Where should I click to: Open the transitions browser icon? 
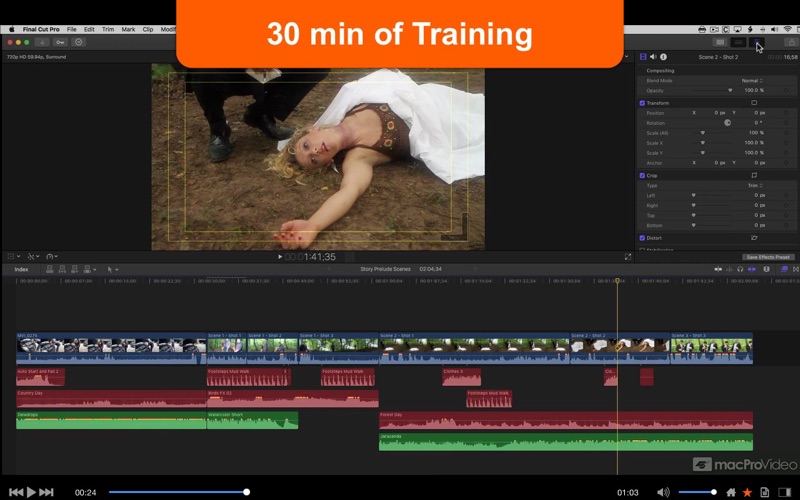pos(795,269)
